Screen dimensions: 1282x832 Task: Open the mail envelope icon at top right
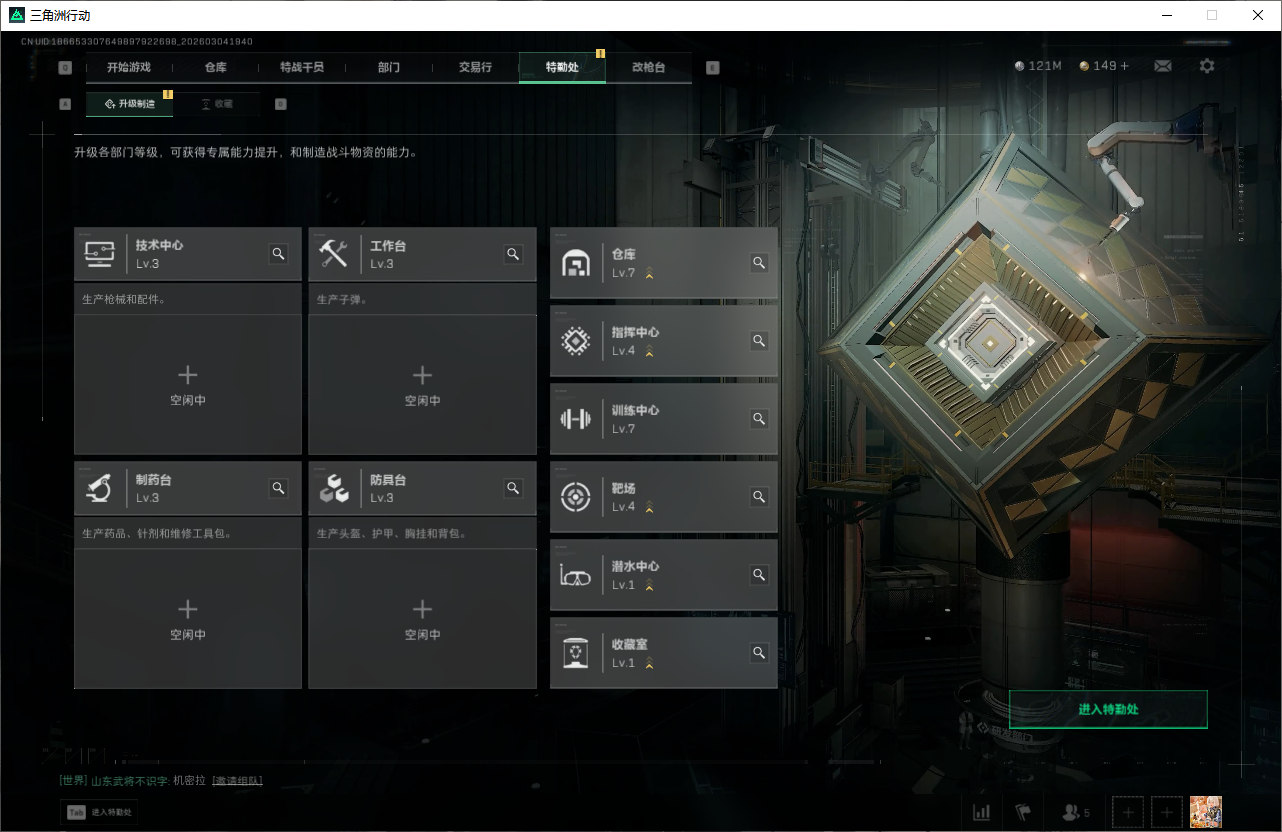(x=1162, y=65)
